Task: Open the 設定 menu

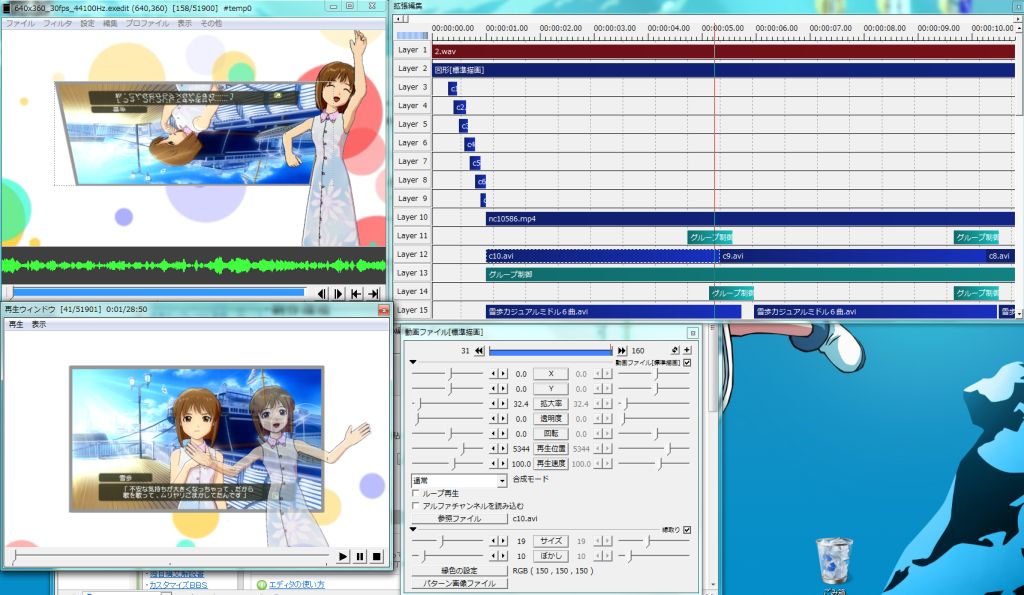Action: coord(88,23)
